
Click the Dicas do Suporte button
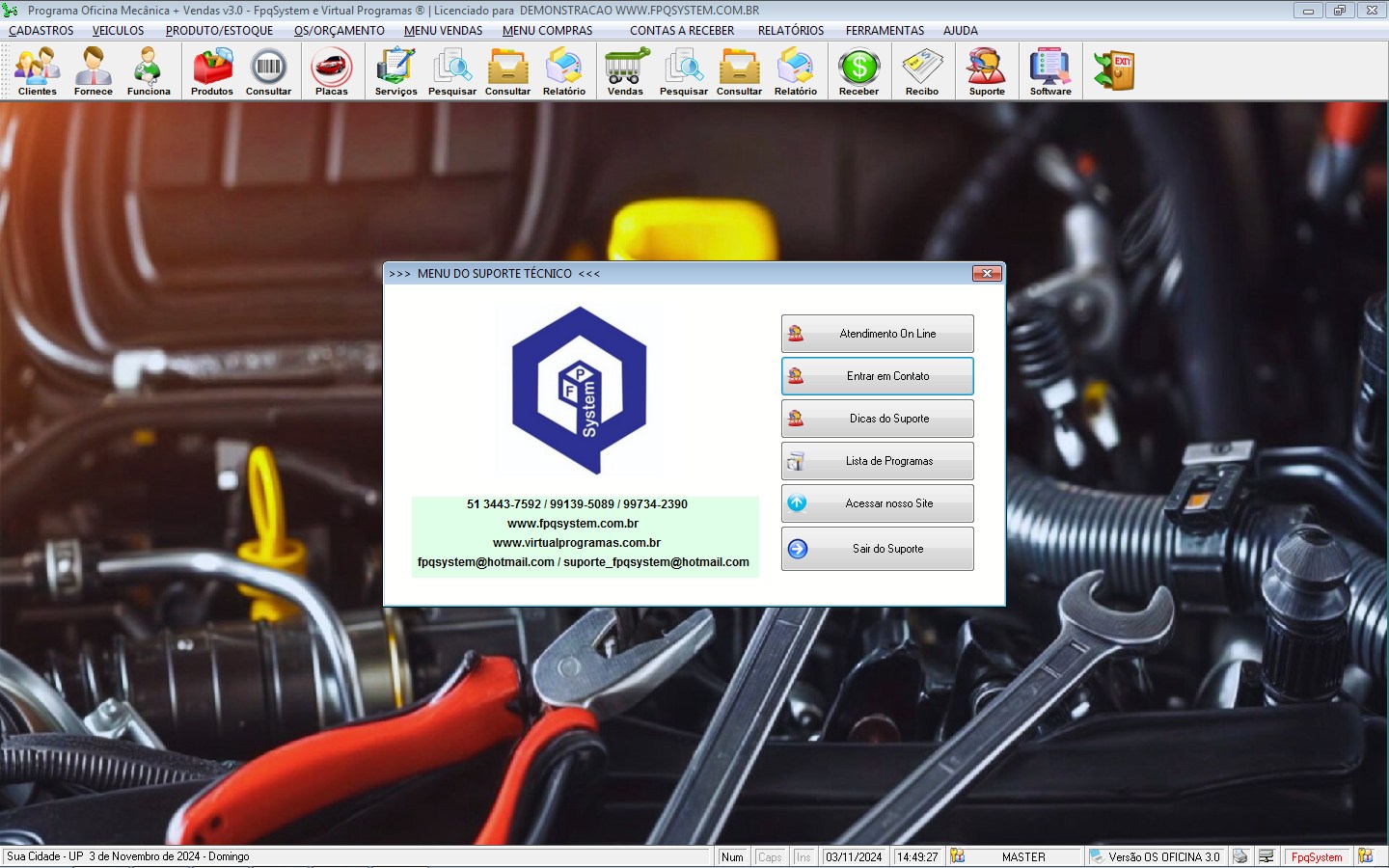click(877, 419)
